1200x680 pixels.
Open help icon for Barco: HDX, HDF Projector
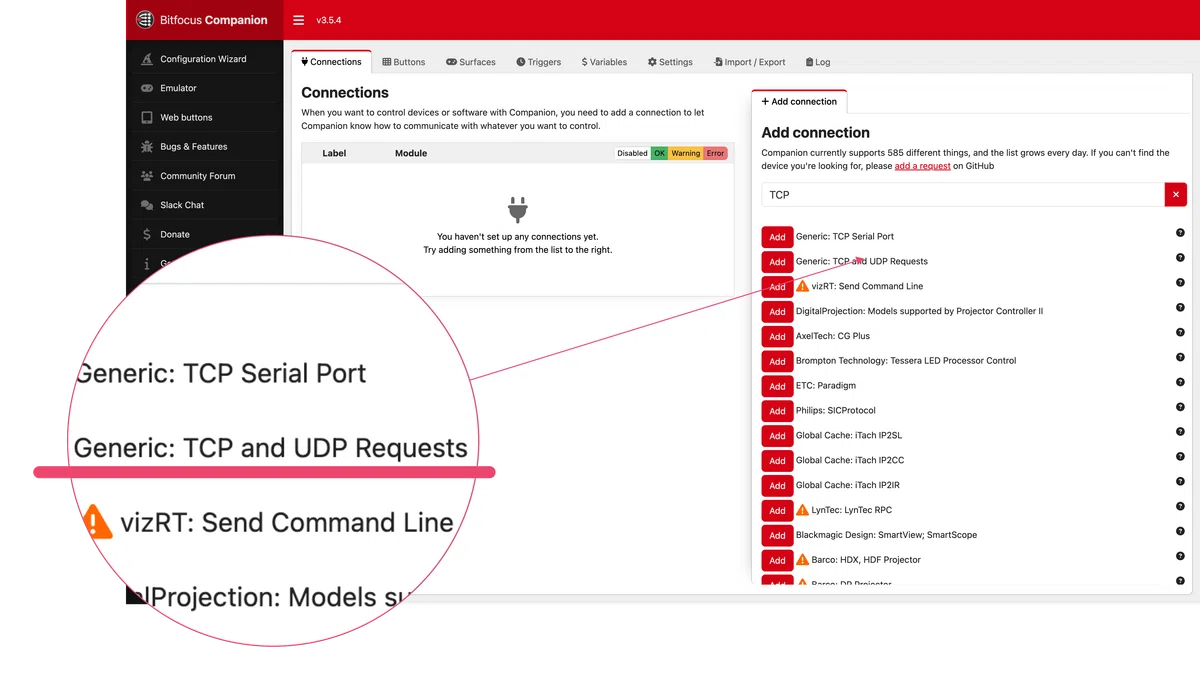pos(1180,556)
